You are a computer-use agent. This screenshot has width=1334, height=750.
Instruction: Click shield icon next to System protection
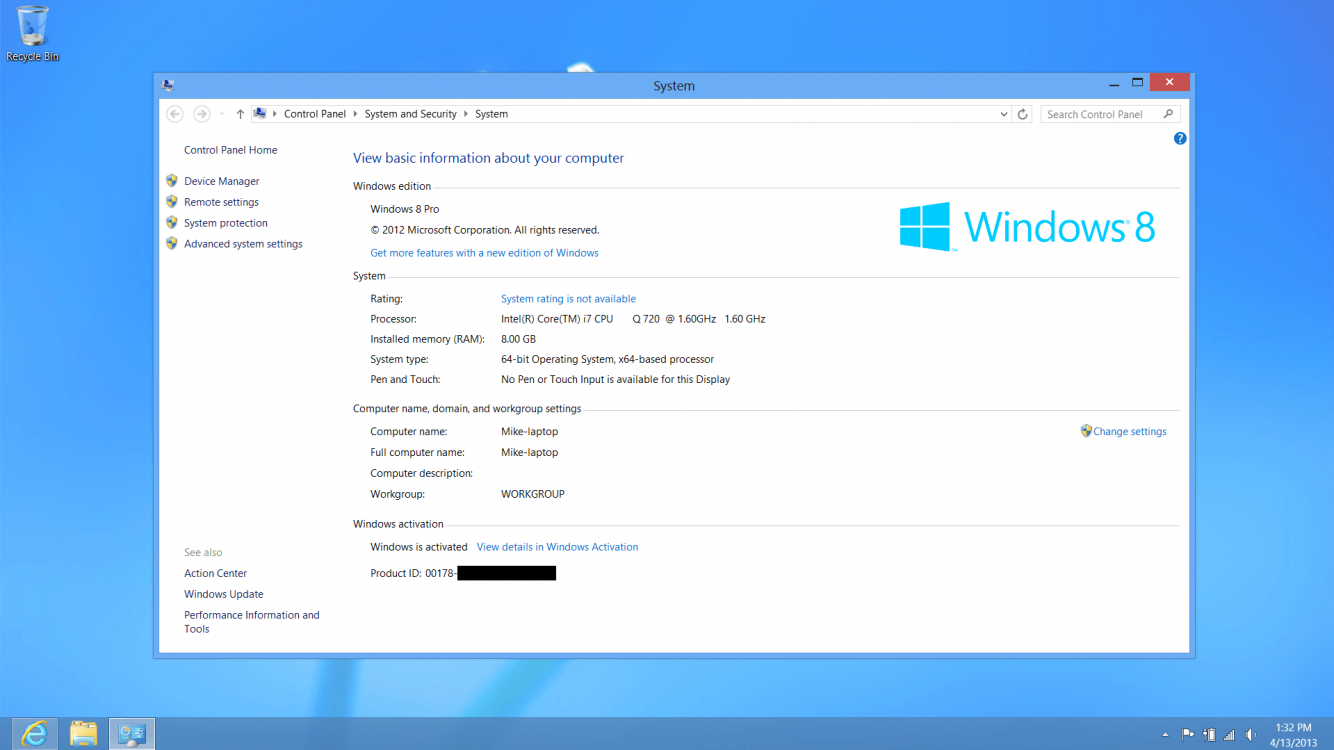[x=172, y=223]
